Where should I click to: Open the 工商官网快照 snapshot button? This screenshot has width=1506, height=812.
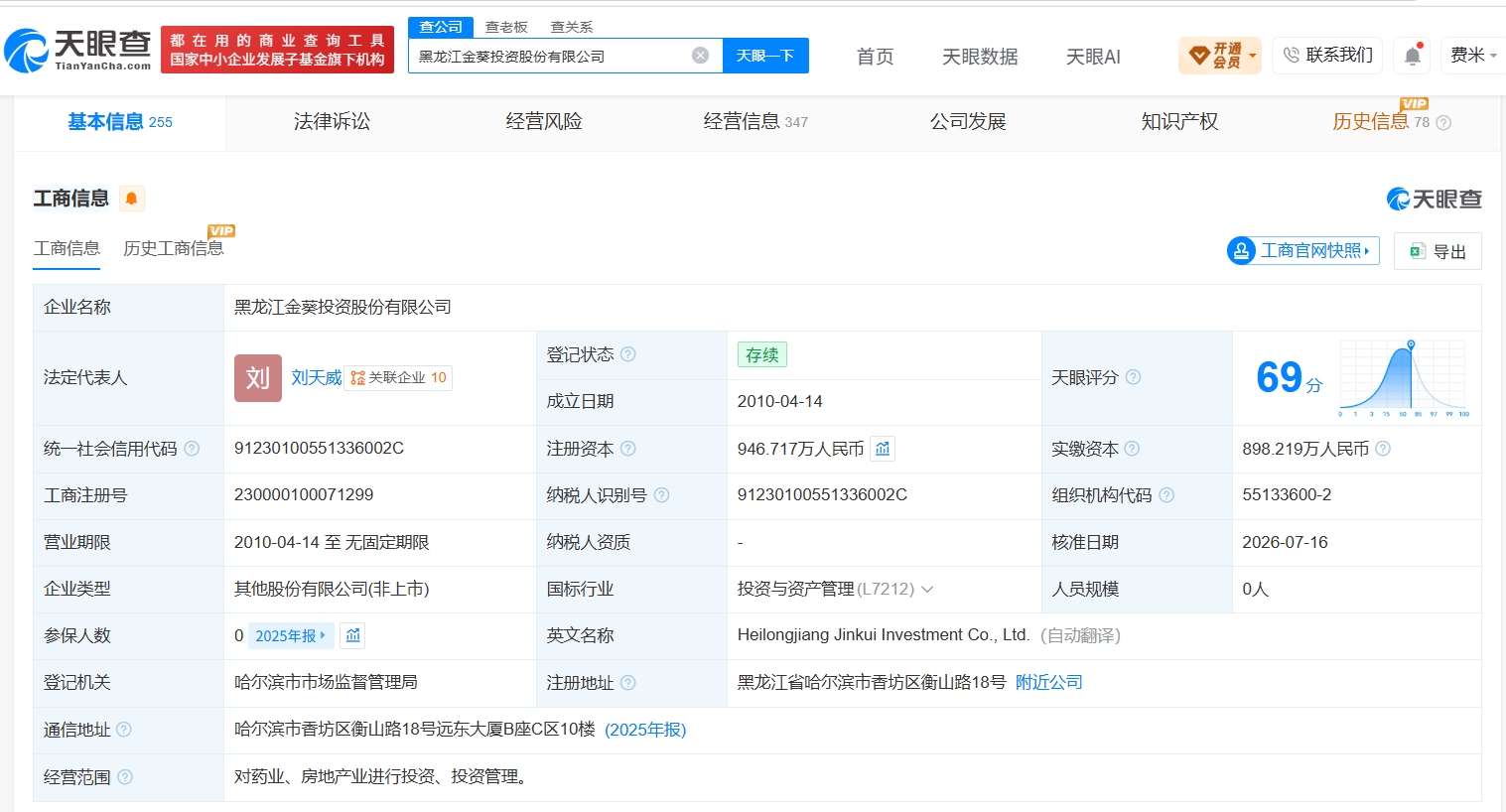(1302, 251)
